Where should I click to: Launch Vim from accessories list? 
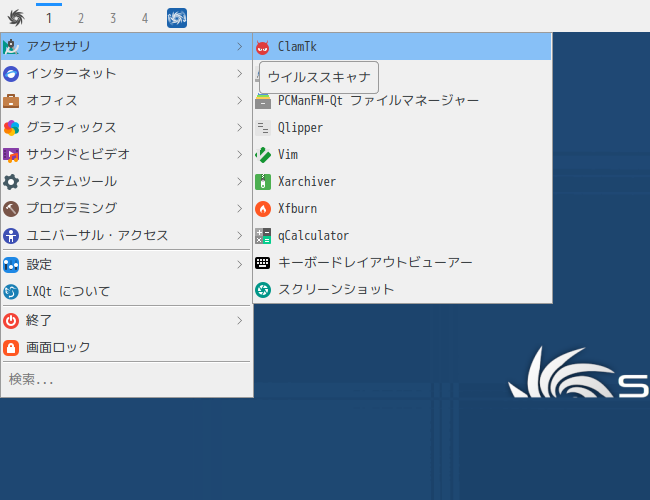pos(402,155)
